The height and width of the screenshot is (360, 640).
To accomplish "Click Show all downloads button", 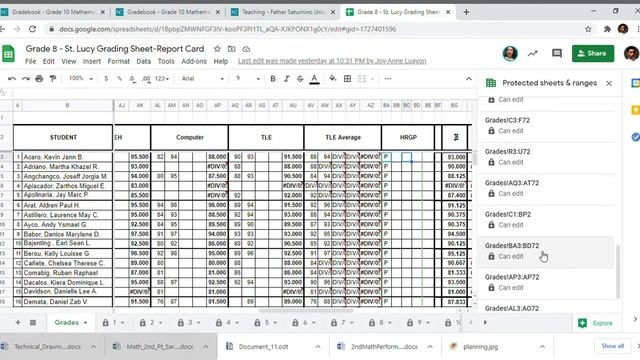I will coord(612,346).
